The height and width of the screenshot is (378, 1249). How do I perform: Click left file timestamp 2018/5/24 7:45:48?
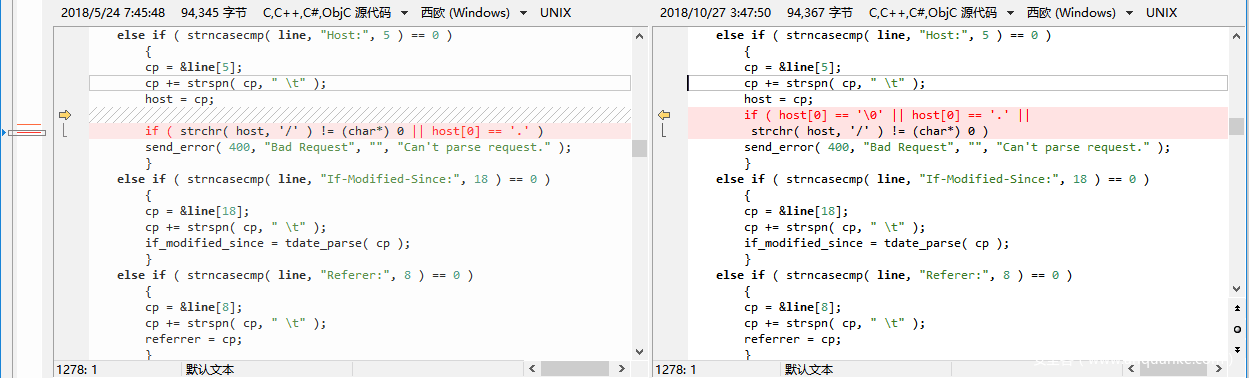coord(114,13)
